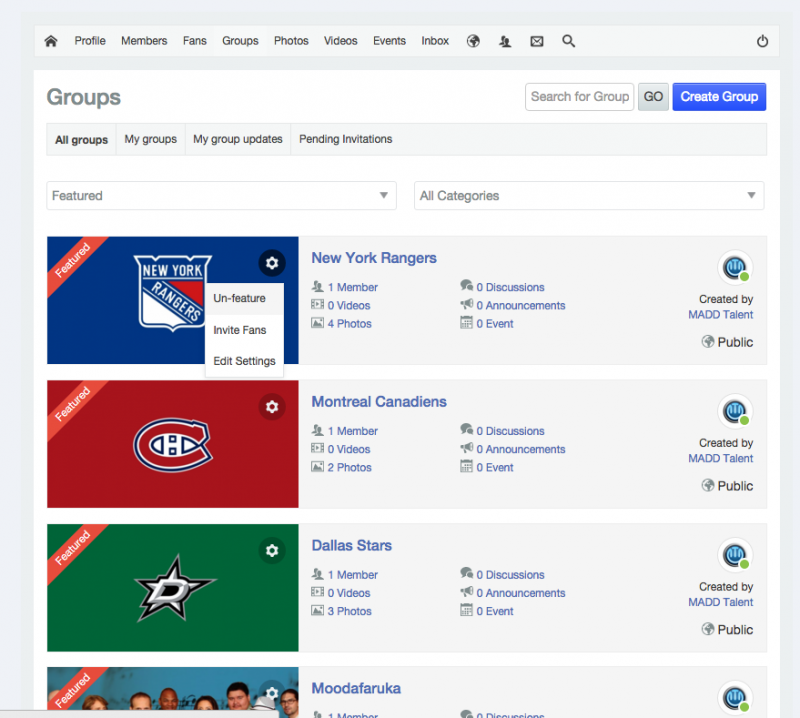The height and width of the screenshot is (718, 800).
Task: Open 0 Discussions of Montreal Canadiens
Action: pyautogui.click(x=510, y=431)
